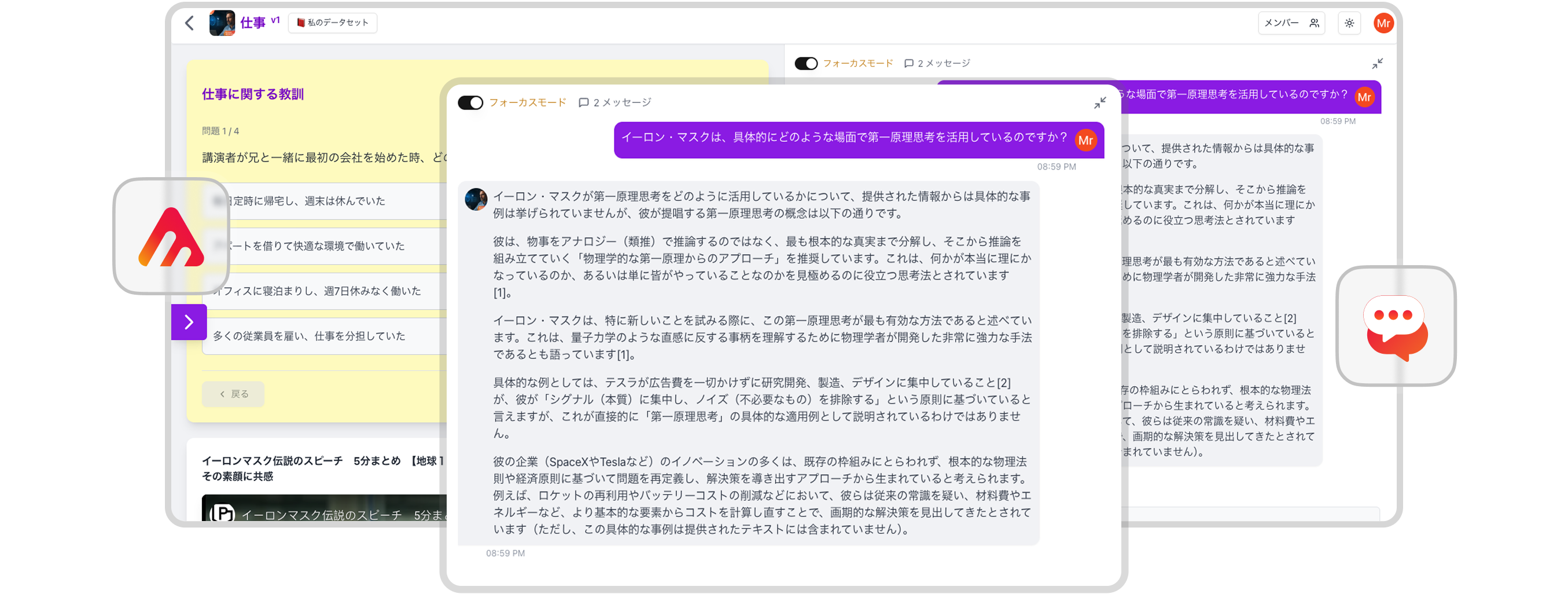Go back with the top-left arrow
Viewport: 1568px width, 594px height.
189,23
